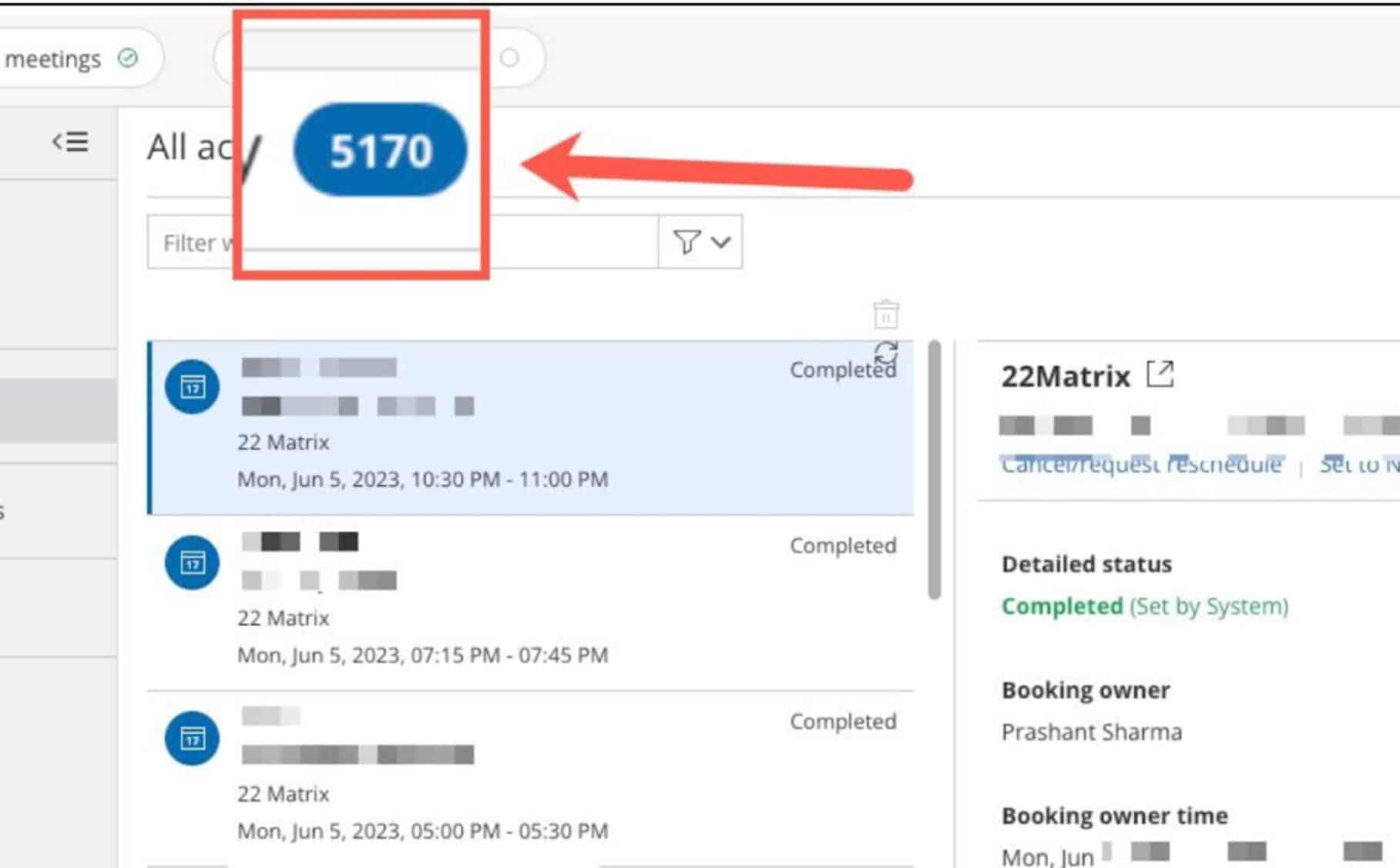Click the green check icon beside meetings
The height and width of the screenshot is (868, 1400).
pyautogui.click(x=128, y=58)
